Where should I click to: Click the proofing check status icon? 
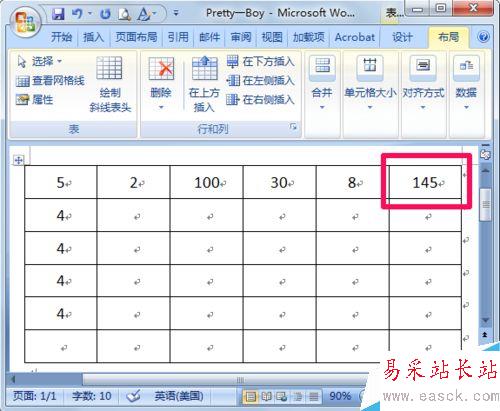[133, 396]
